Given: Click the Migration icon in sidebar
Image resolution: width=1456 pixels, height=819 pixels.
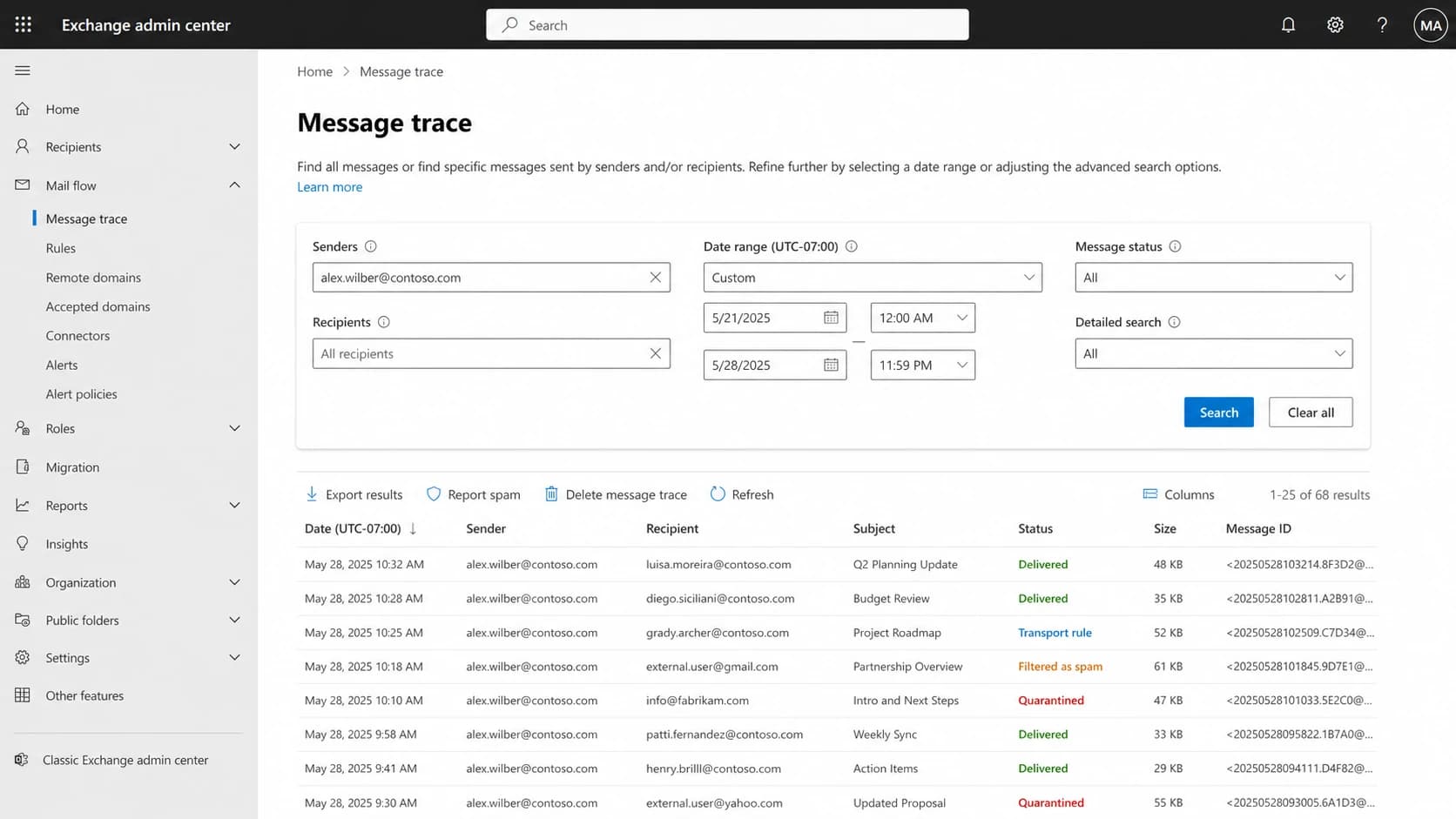Looking at the screenshot, I should (23, 467).
